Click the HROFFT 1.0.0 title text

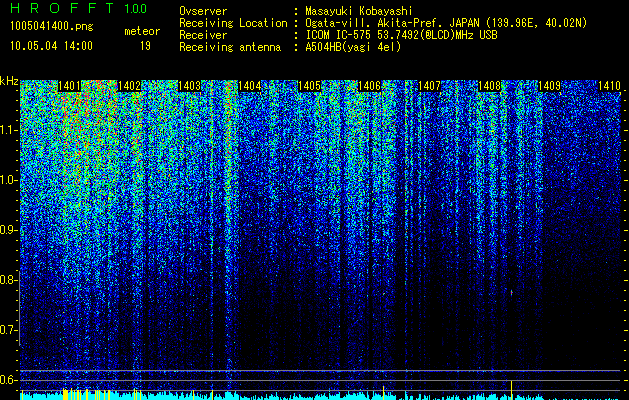[x=79, y=8]
